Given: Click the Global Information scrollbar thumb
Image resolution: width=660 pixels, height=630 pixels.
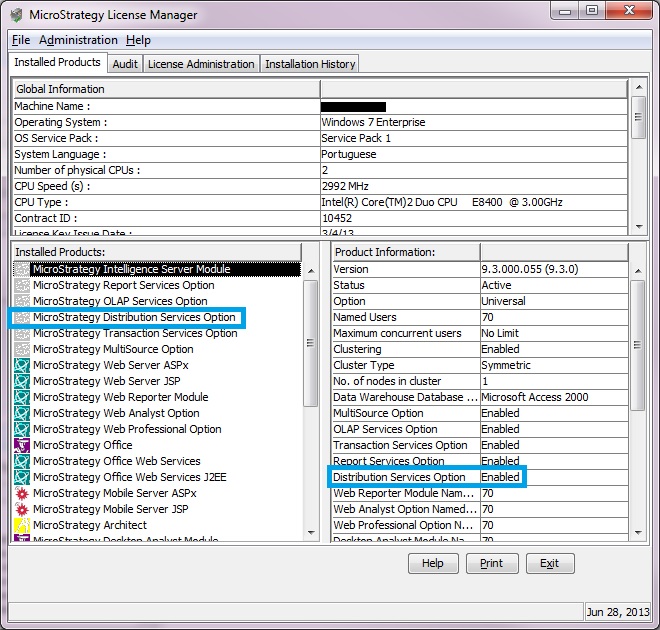Looking at the screenshot, I should point(639,117).
